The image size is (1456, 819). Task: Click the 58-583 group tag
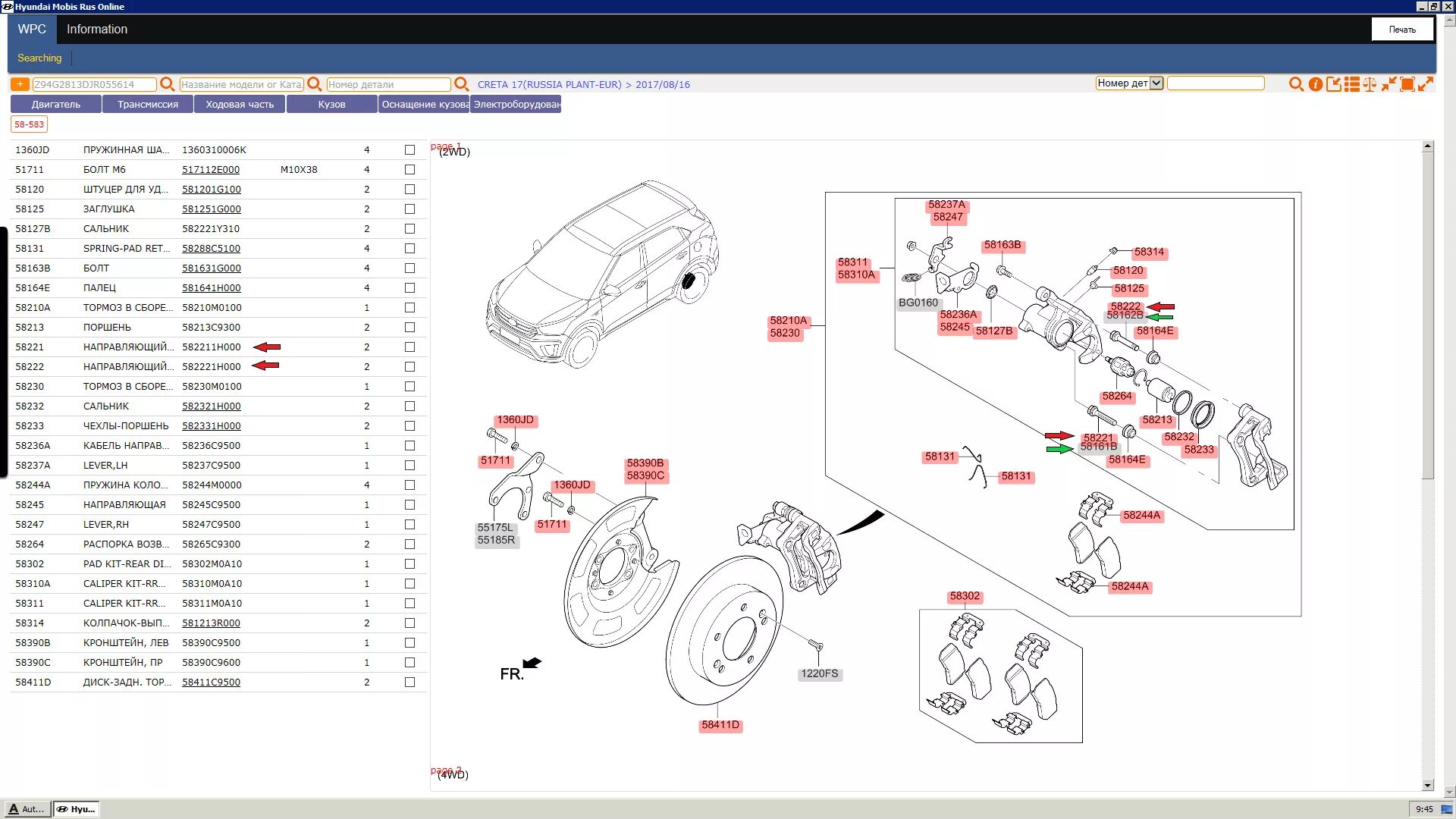(x=30, y=124)
